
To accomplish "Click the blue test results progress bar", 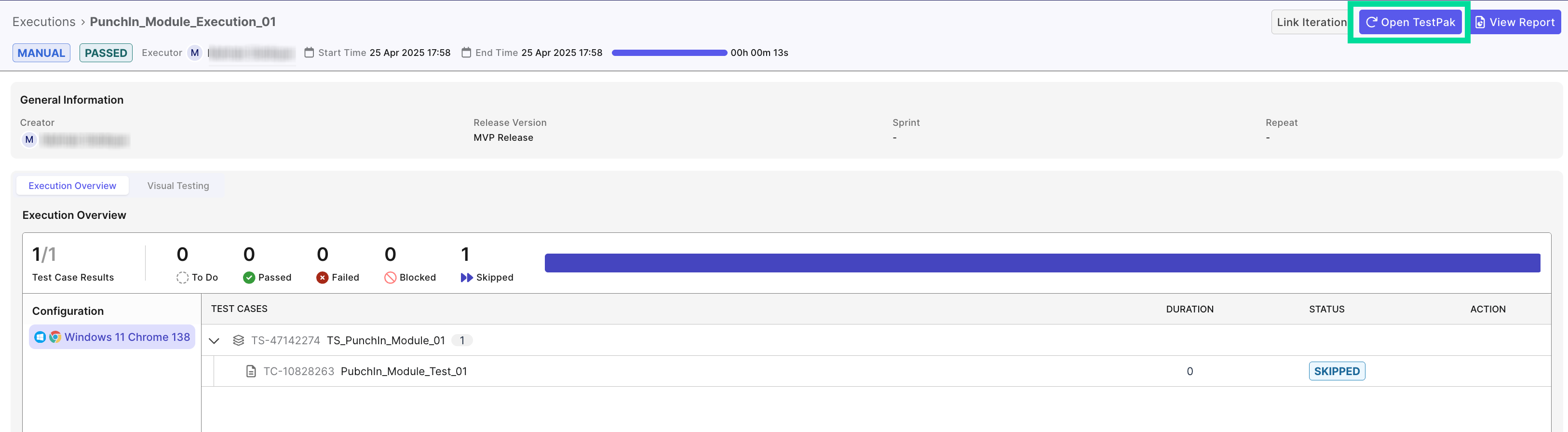I will click(1042, 263).
